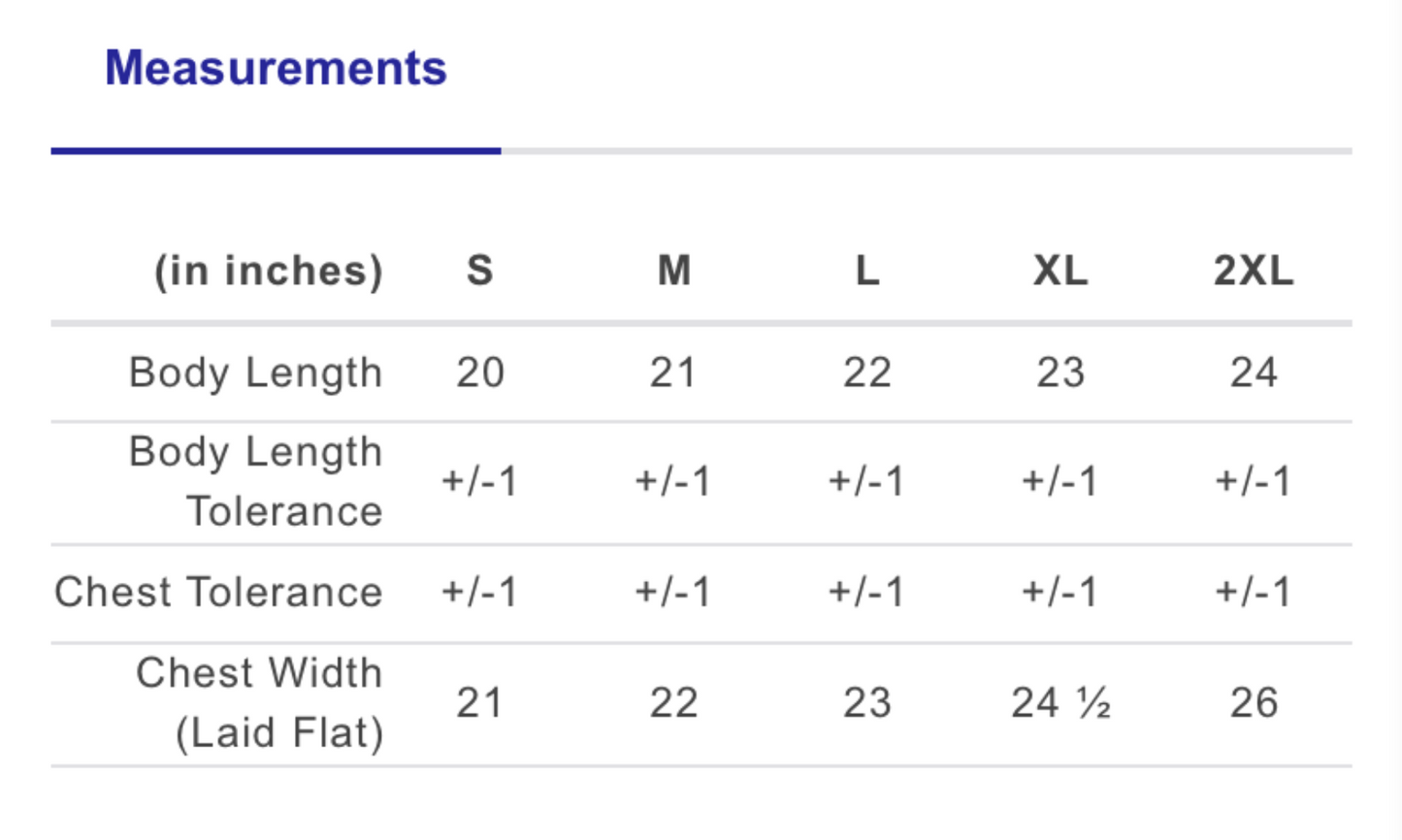The height and width of the screenshot is (840, 1402).
Task: Click the Chest Width (Laid Flat) label
Action: [x=260, y=703]
